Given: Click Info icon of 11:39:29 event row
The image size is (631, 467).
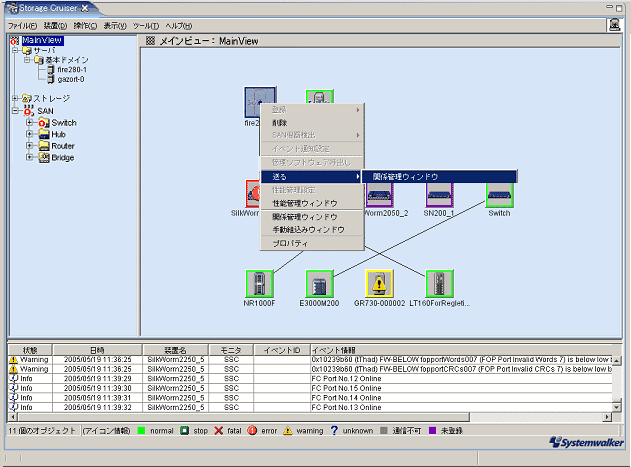Looking at the screenshot, I should click(14, 378).
